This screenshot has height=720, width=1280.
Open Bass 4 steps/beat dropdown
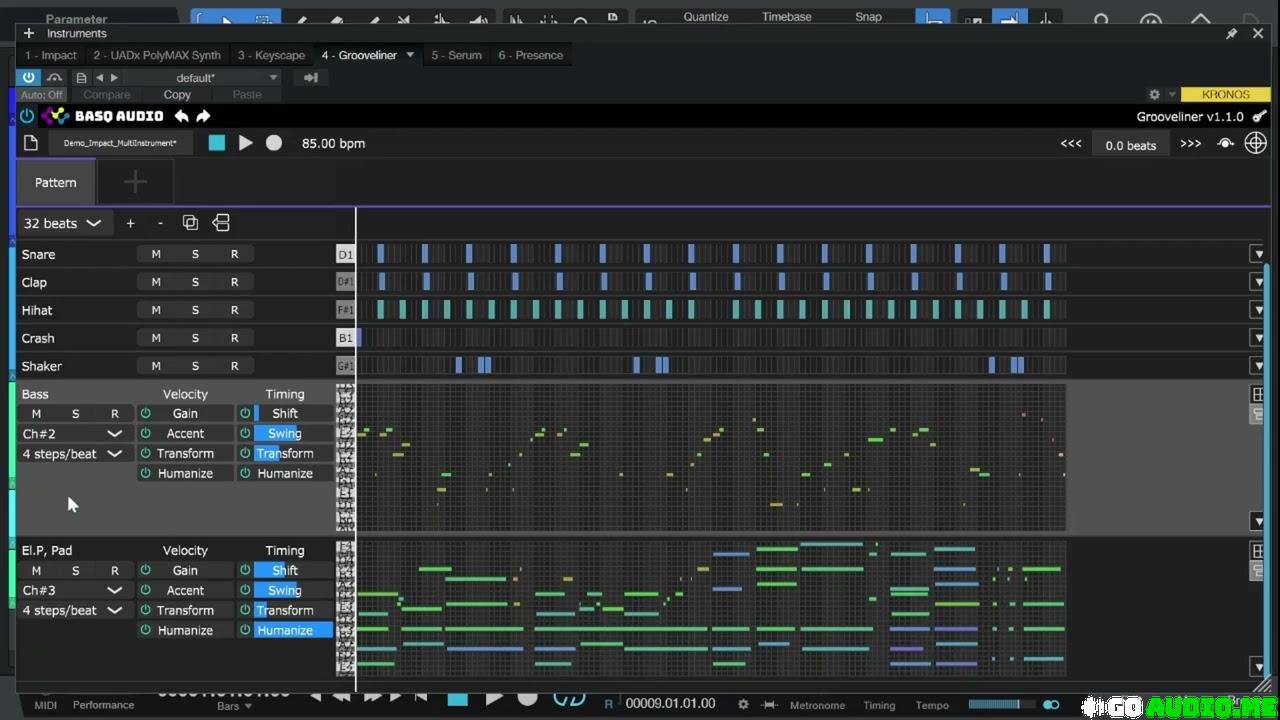[x=72, y=453]
